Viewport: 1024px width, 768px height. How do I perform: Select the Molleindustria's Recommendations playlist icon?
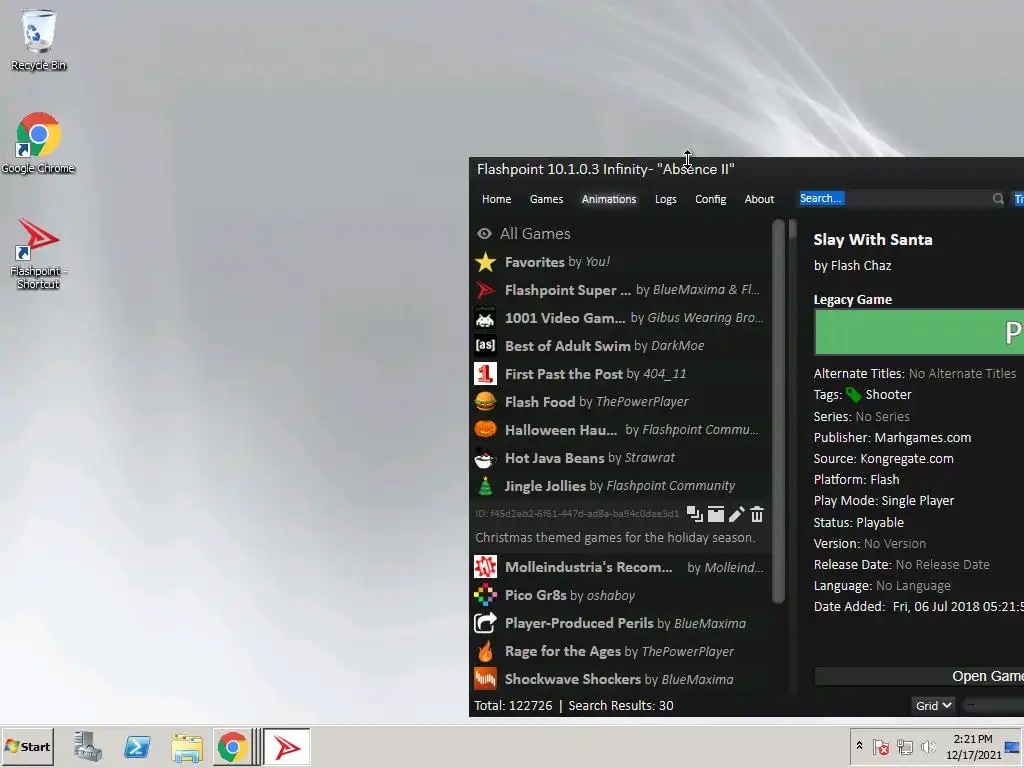tap(485, 567)
